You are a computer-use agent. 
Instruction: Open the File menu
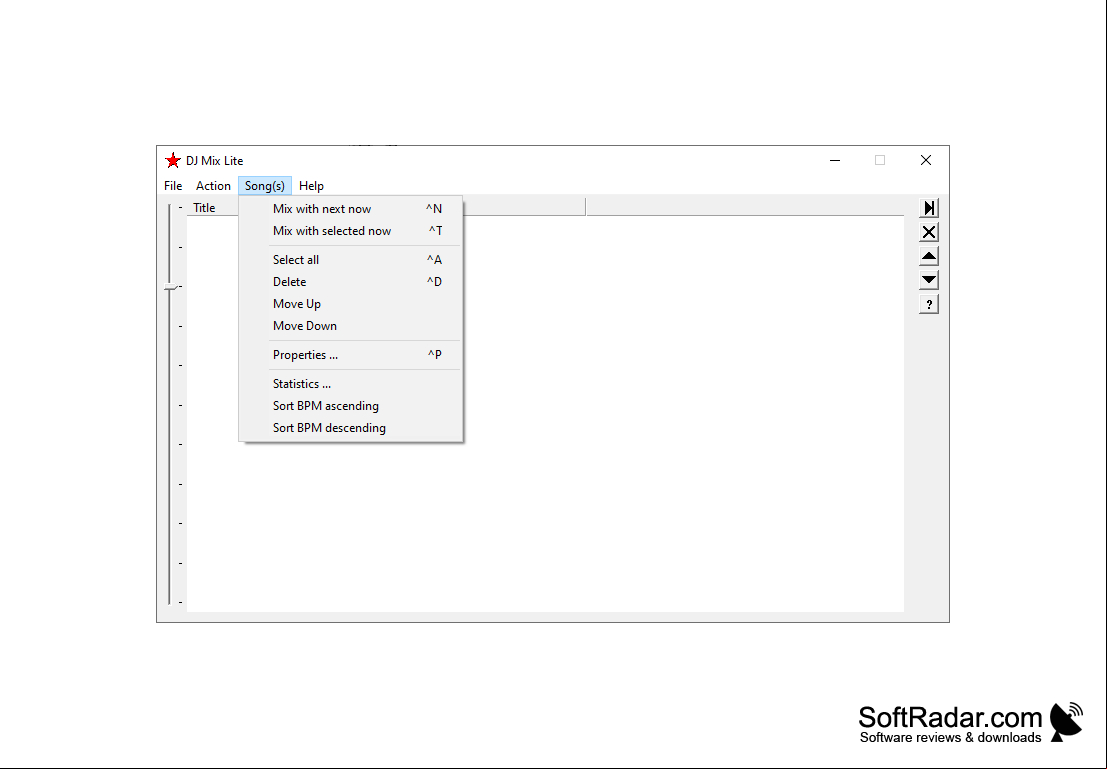(x=173, y=186)
